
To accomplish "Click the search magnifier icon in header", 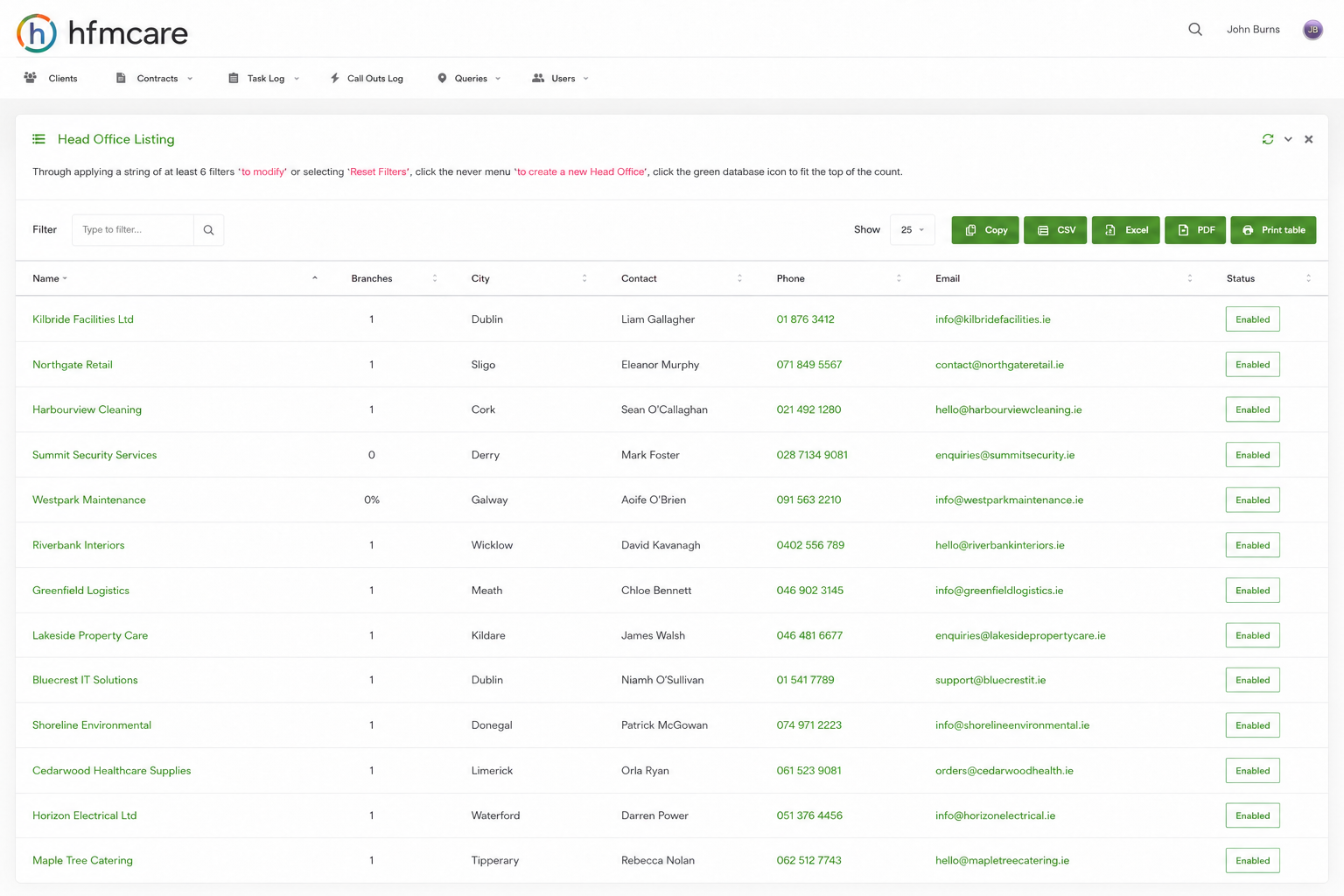I will (x=1195, y=29).
